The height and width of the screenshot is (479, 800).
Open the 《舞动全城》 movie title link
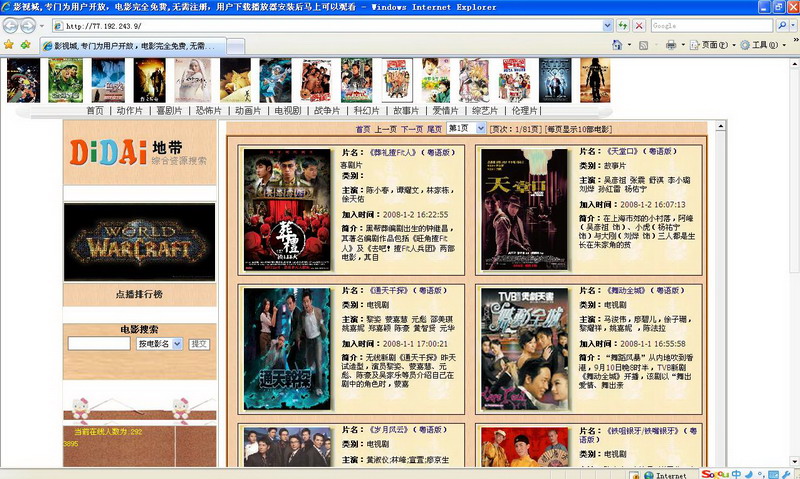tap(626, 290)
